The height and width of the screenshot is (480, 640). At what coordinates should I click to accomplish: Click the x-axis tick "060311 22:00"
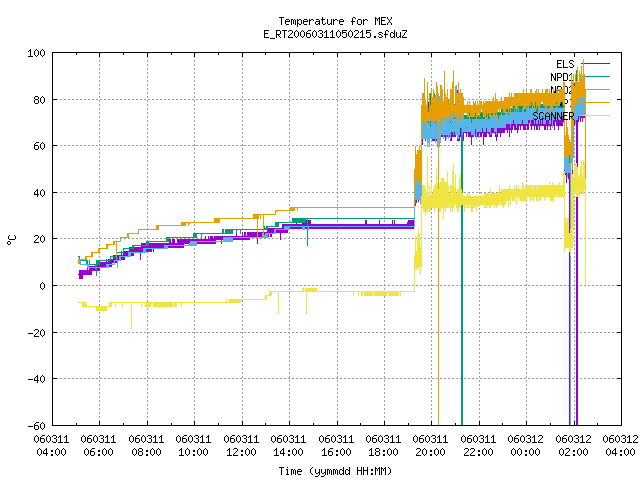[x=478, y=446]
